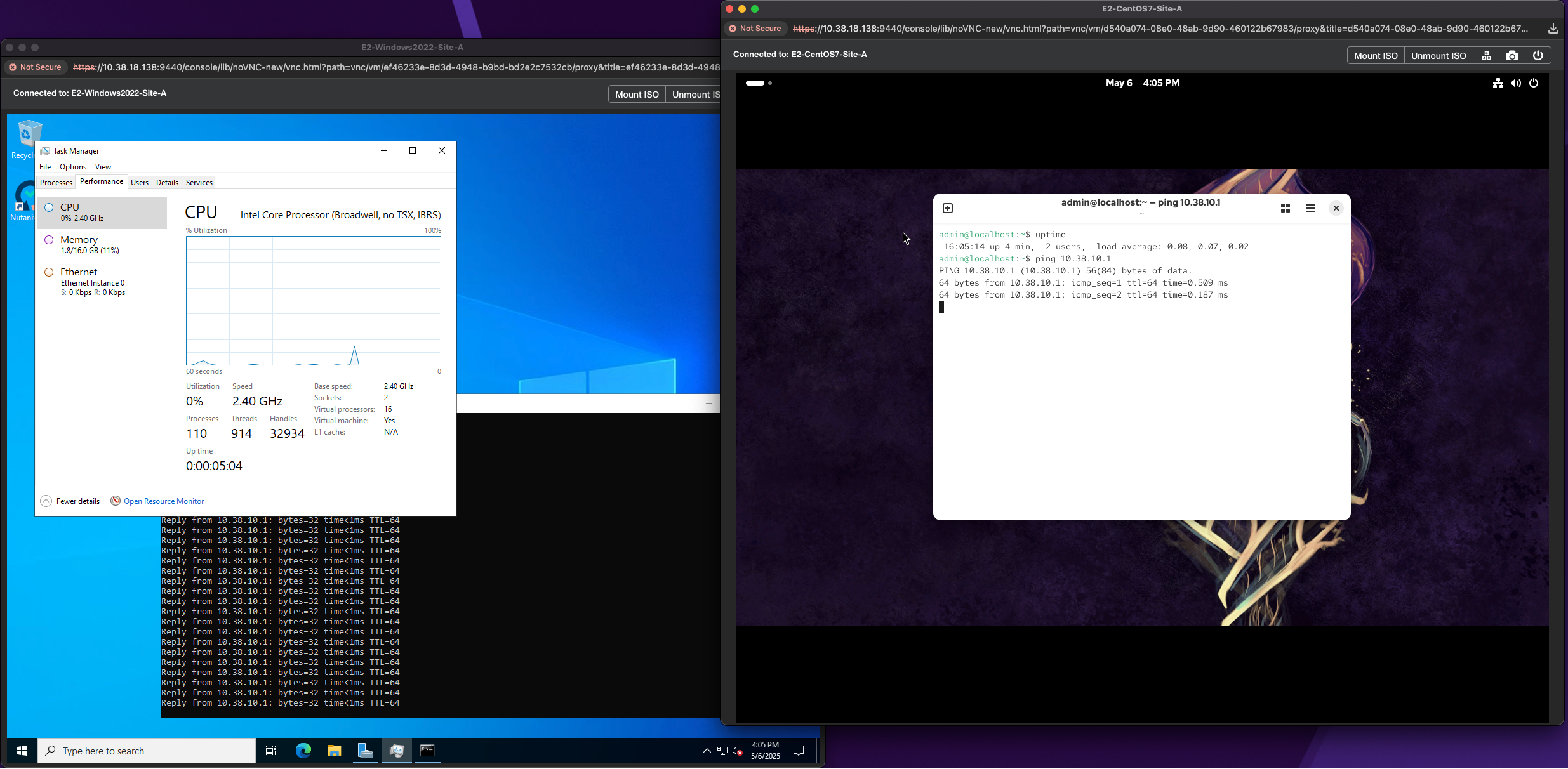Image resolution: width=1568 pixels, height=769 pixels.
Task: Open GNOME network status icon in top bar
Action: 1498,83
